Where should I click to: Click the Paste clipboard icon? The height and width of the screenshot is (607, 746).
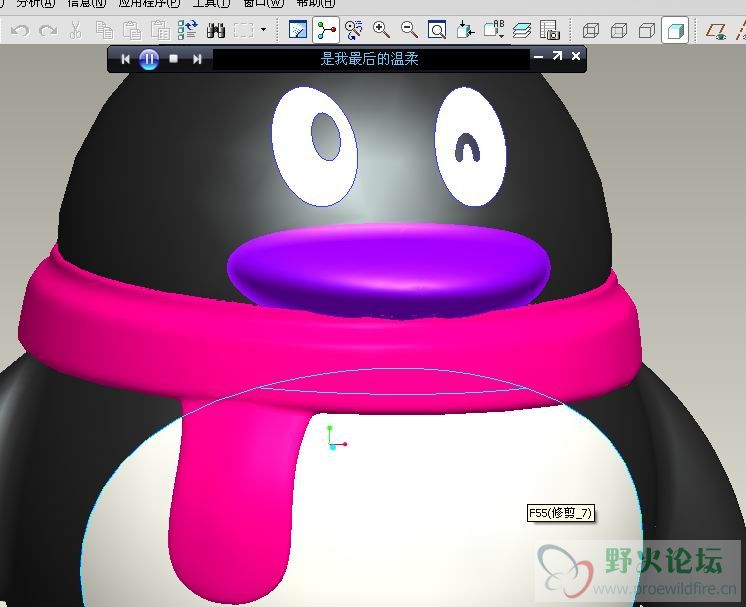pos(132,30)
